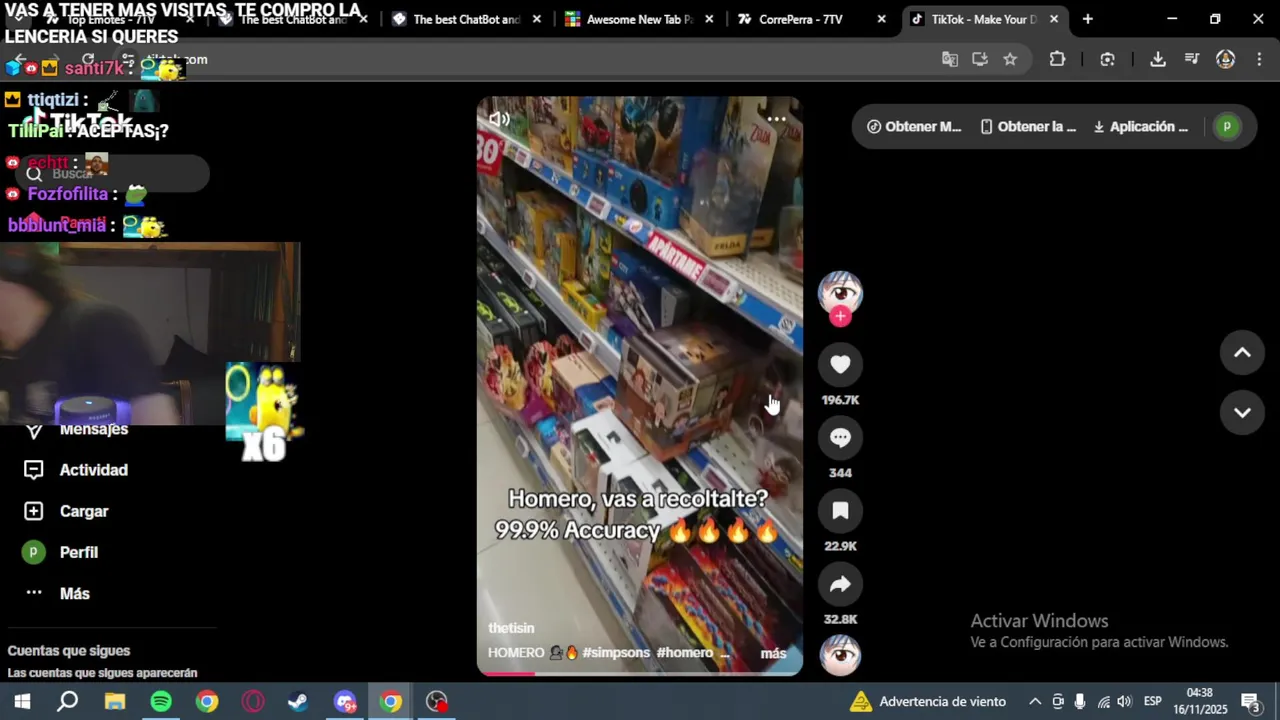Bookmark the video showing 22.9K saves
This screenshot has width=1280, height=720.
[x=840, y=511]
